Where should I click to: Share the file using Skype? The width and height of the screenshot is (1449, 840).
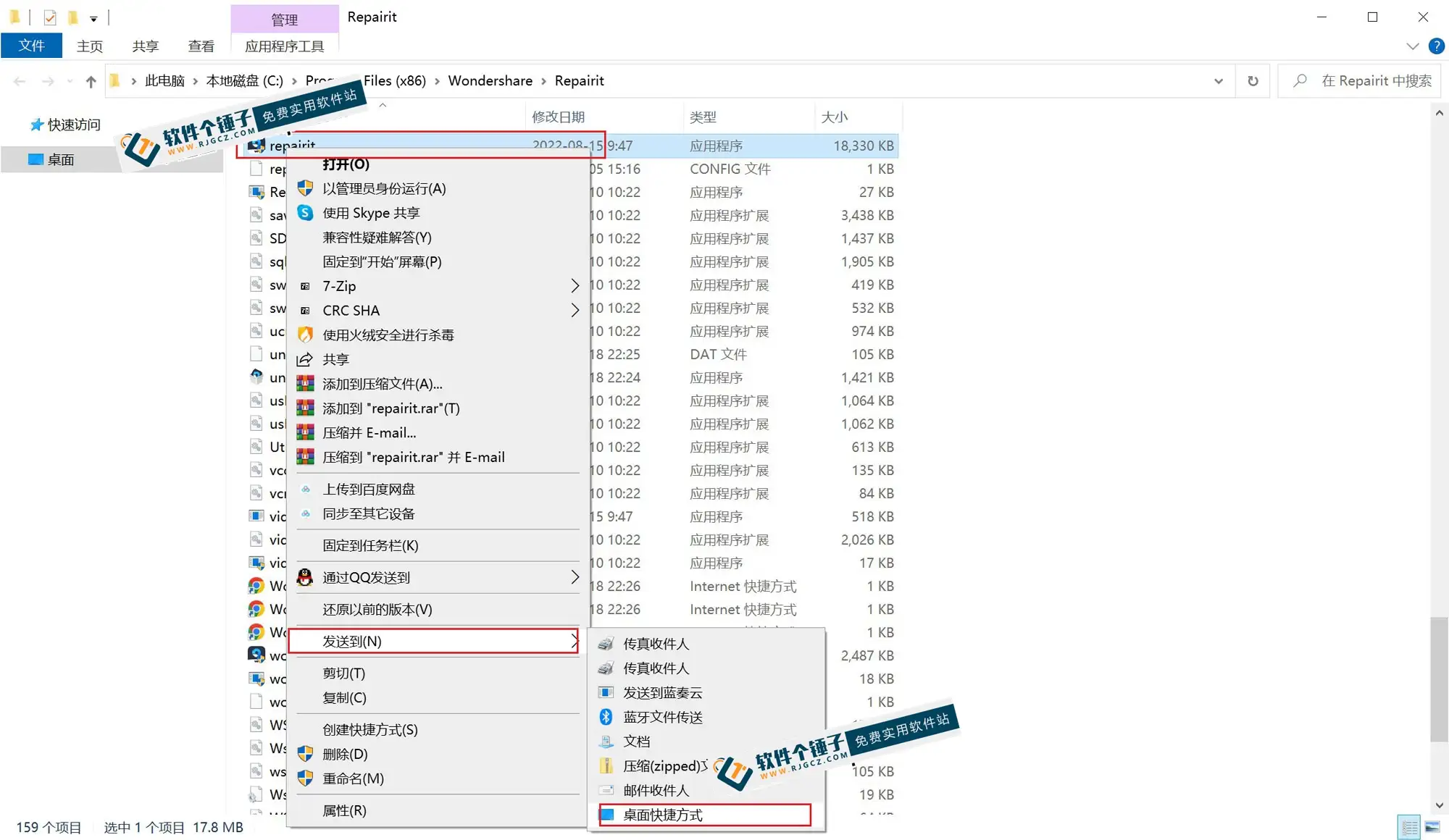(x=371, y=213)
